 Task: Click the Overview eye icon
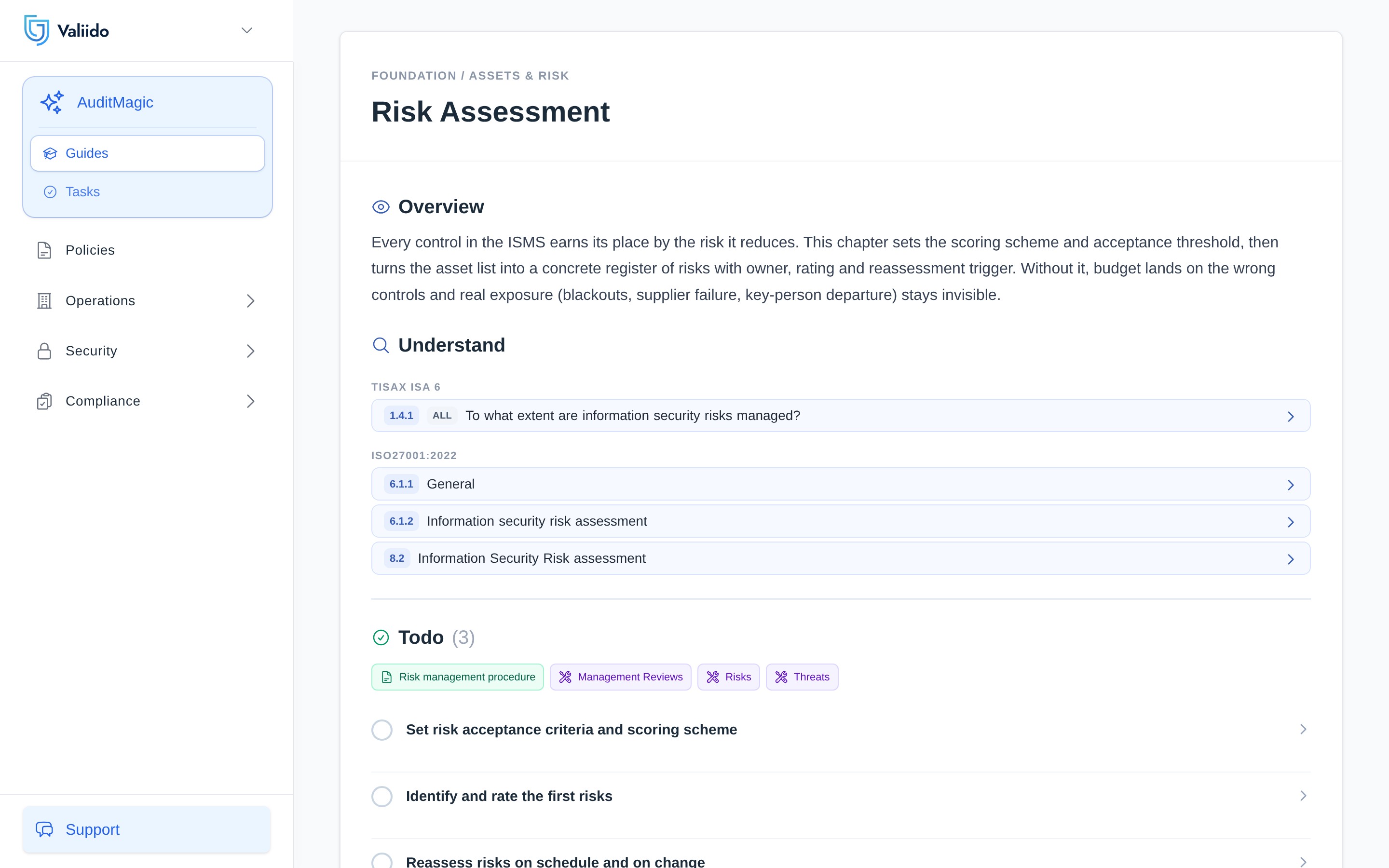tap(381, 207)
